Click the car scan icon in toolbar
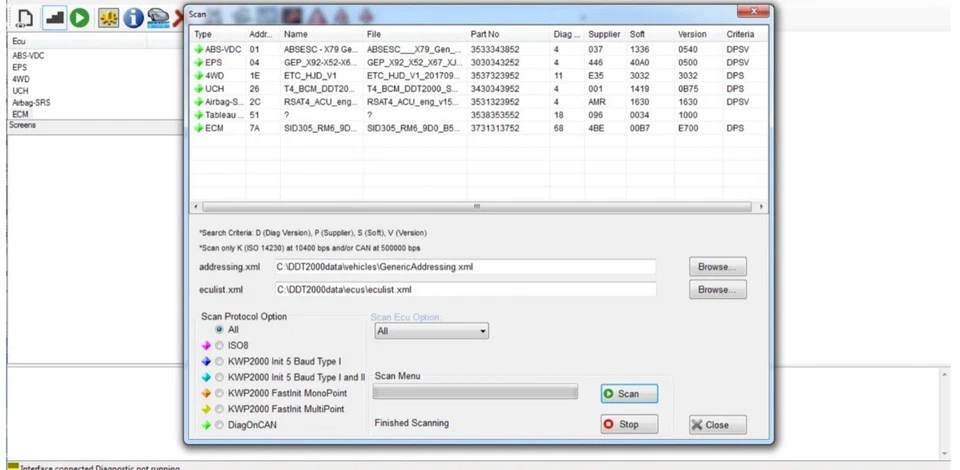 (x=158, y=18)
